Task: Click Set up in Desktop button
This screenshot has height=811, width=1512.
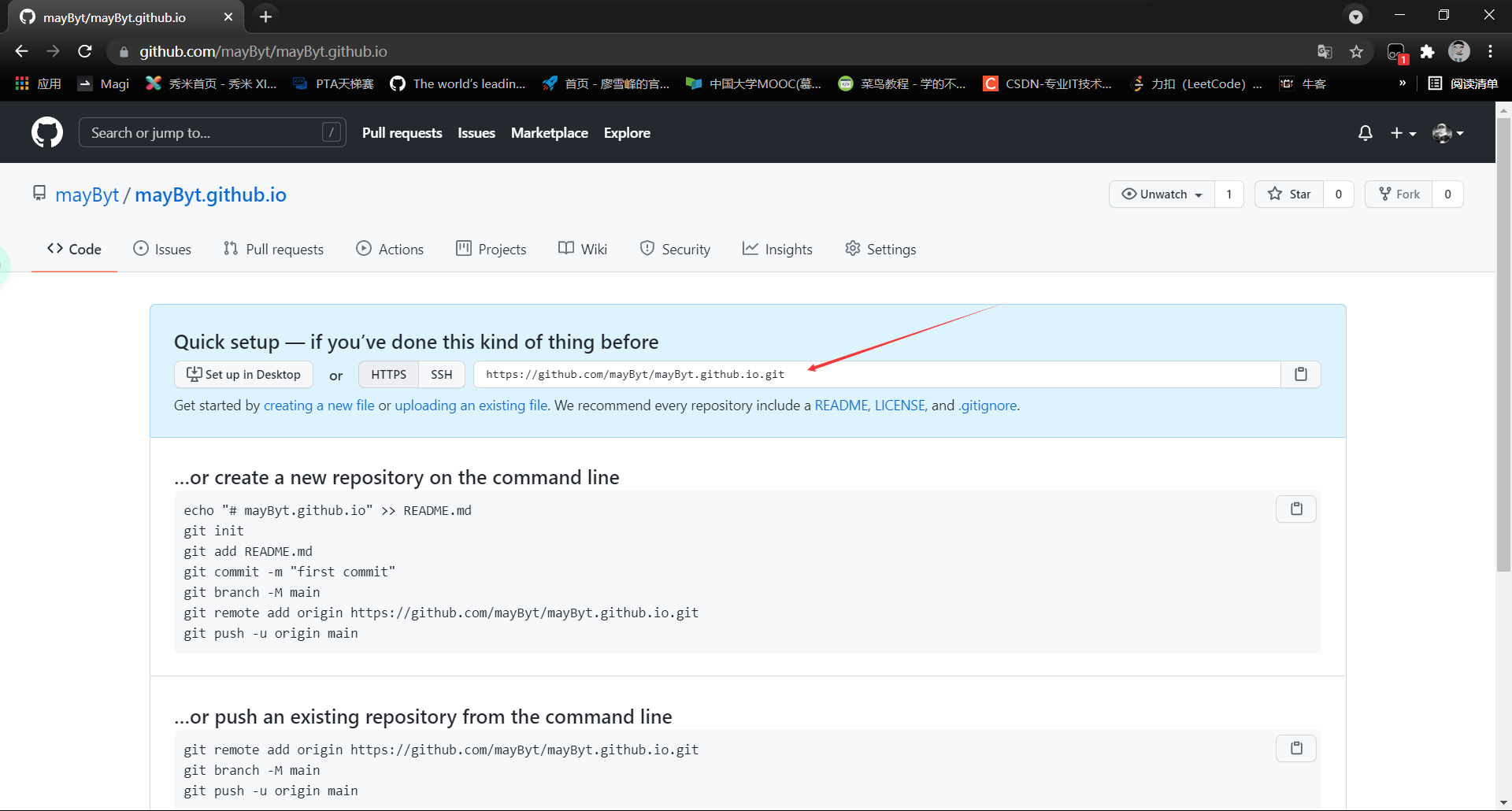Action: pos(243,374)
